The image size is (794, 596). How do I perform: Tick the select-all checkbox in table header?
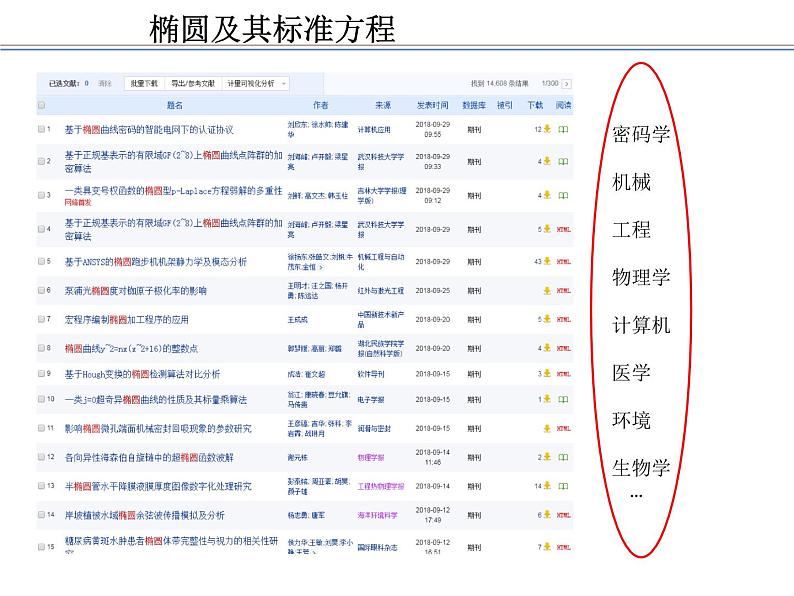click(x=42, y=105)
